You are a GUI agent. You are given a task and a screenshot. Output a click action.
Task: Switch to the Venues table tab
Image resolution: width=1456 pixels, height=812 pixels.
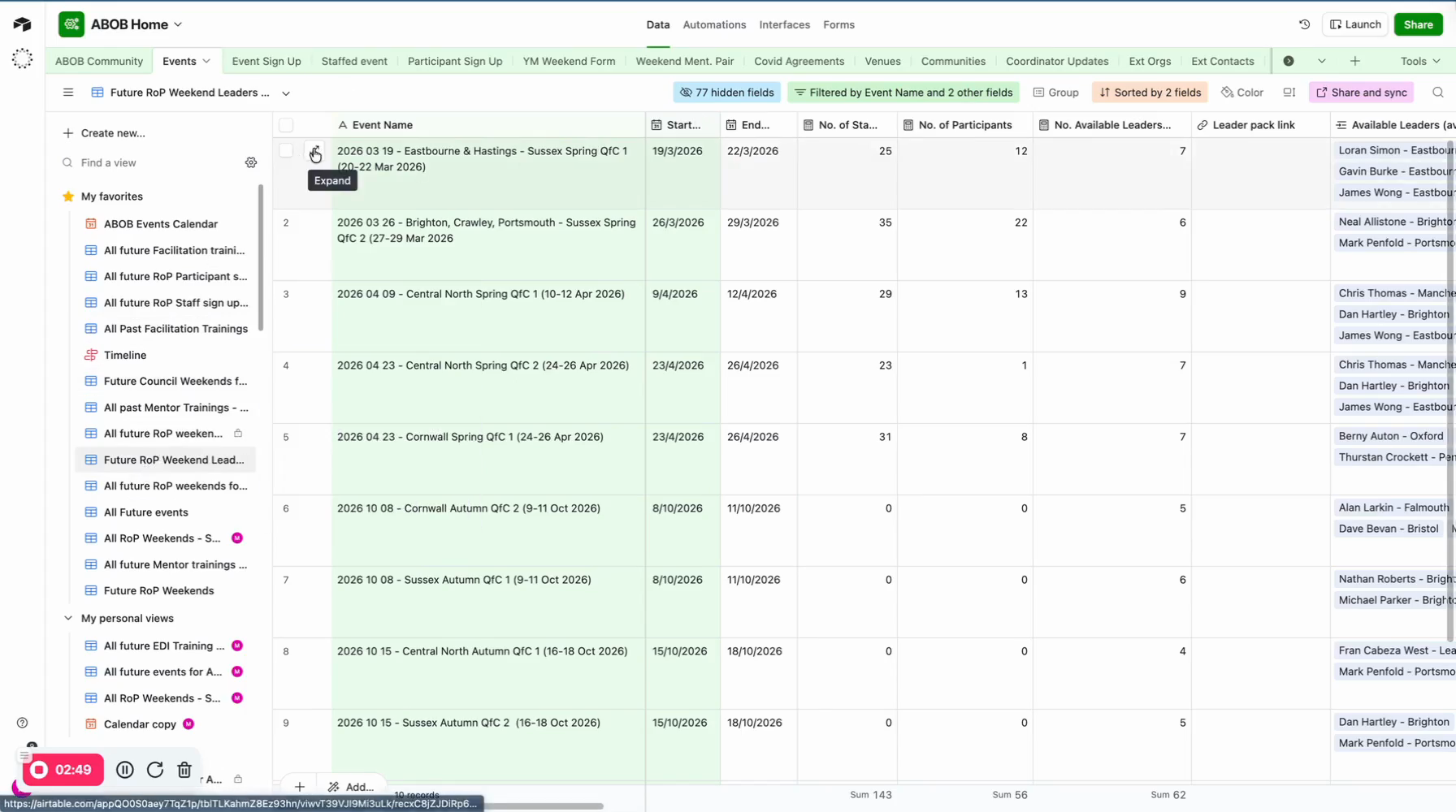(x=882, y=61)
